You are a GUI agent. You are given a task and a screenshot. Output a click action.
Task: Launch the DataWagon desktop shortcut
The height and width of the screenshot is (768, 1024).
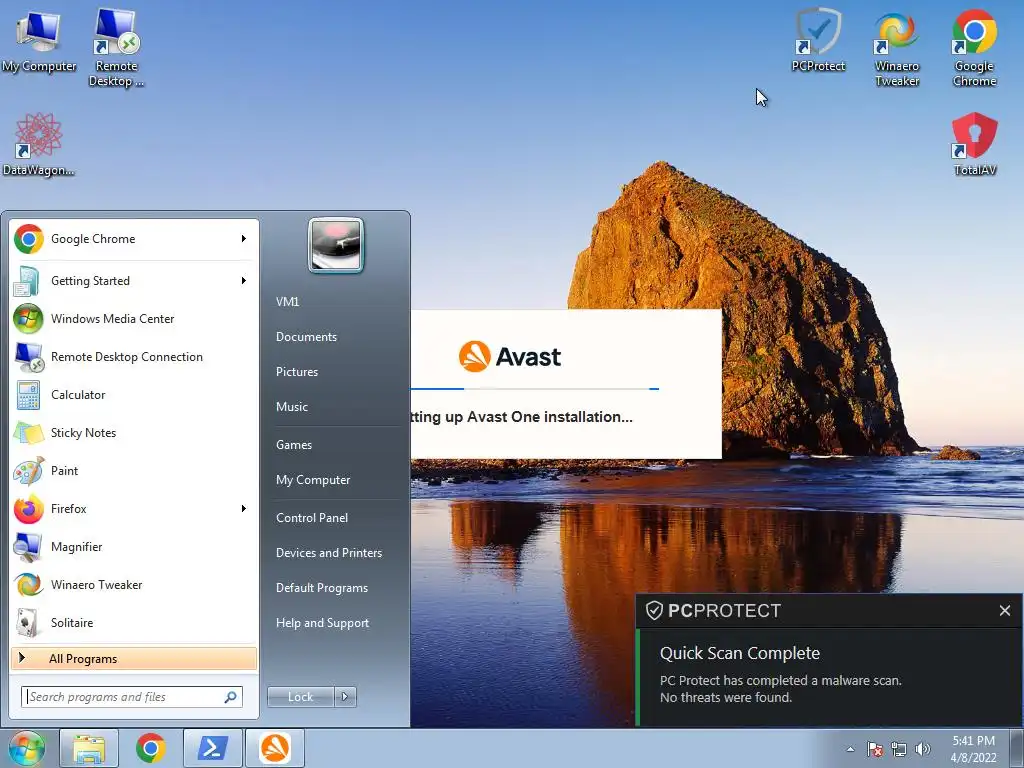click(x=38, y=144)
